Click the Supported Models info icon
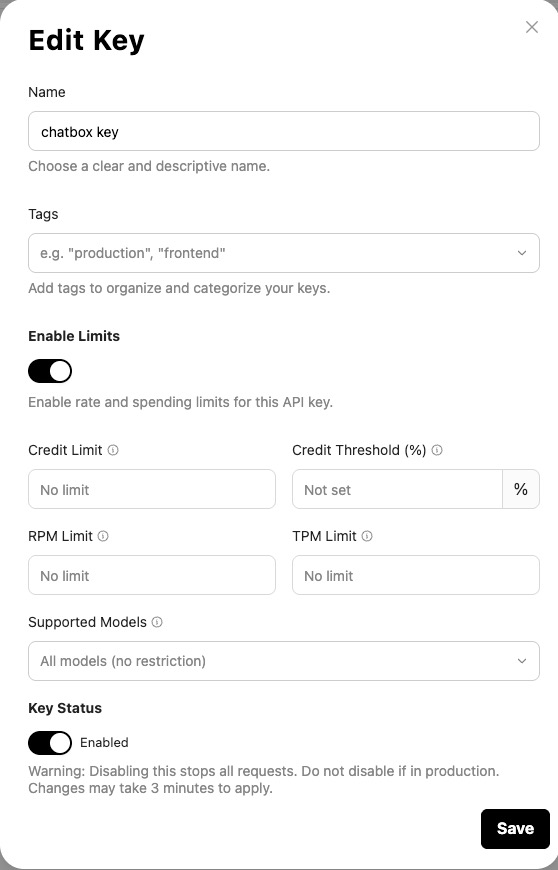Image resolution: width=558 pixels, height=870 pixels. tap(157, 622)
